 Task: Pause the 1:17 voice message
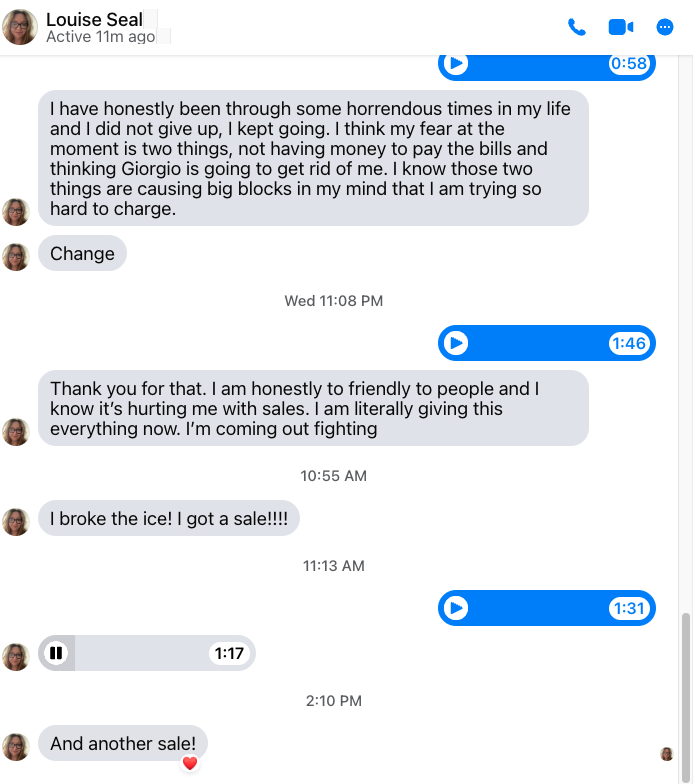[x=56, y=653]
